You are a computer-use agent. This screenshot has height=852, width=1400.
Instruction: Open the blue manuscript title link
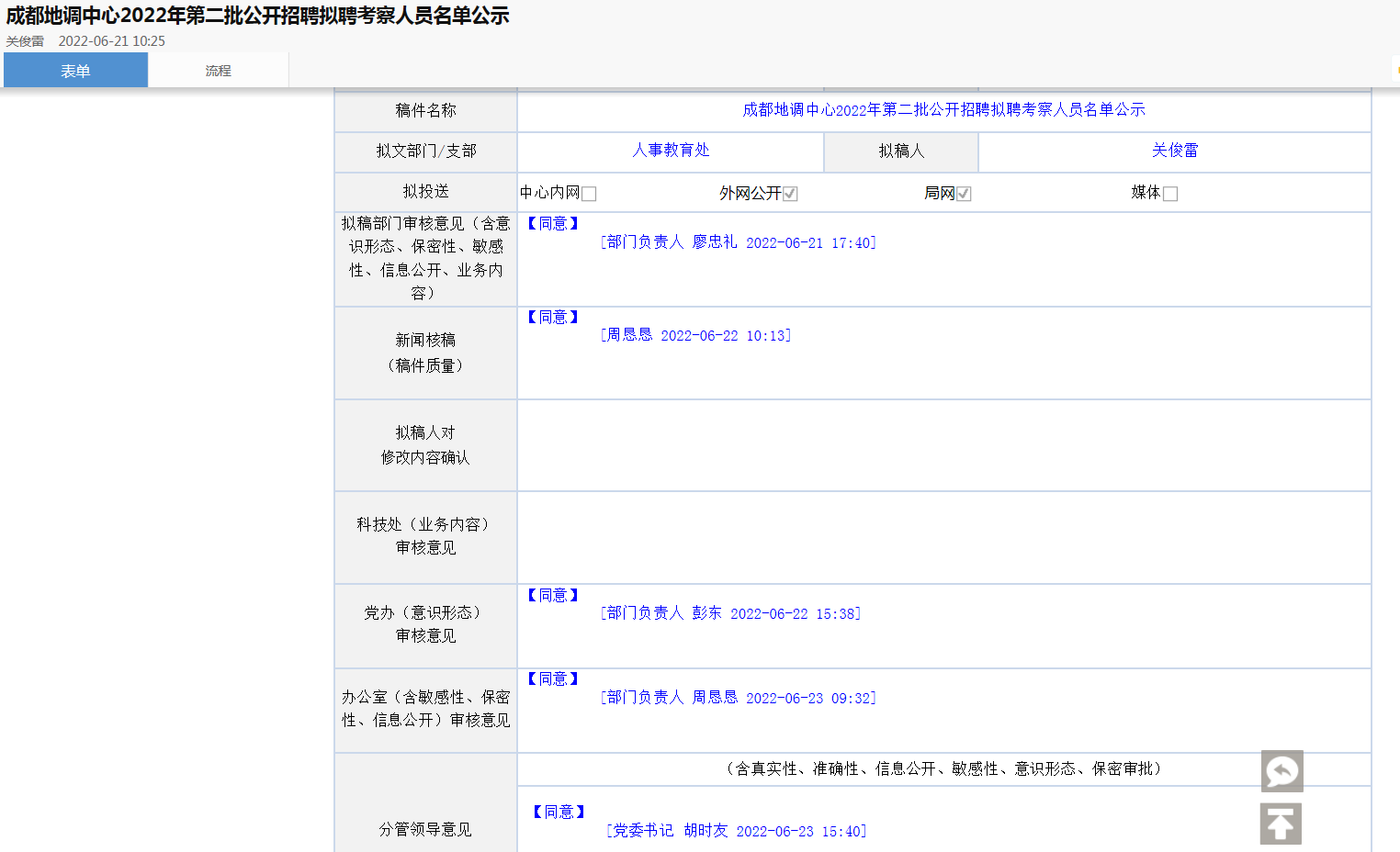click(943, 110)
